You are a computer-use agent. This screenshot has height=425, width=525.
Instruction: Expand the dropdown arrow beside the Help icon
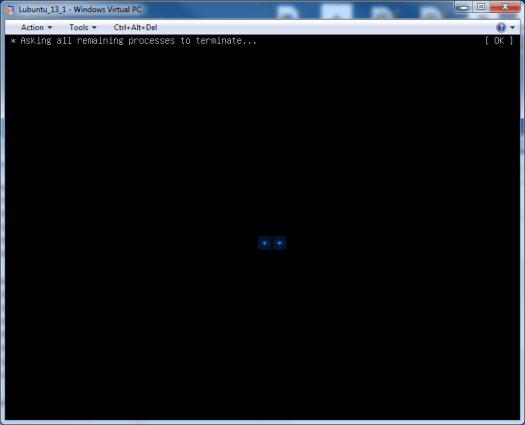tap(513, 27)
